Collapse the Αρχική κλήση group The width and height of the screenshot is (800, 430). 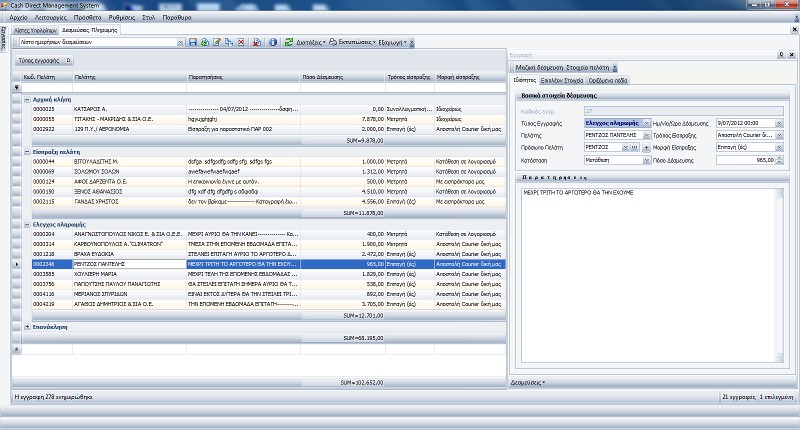tap(28, 100)
